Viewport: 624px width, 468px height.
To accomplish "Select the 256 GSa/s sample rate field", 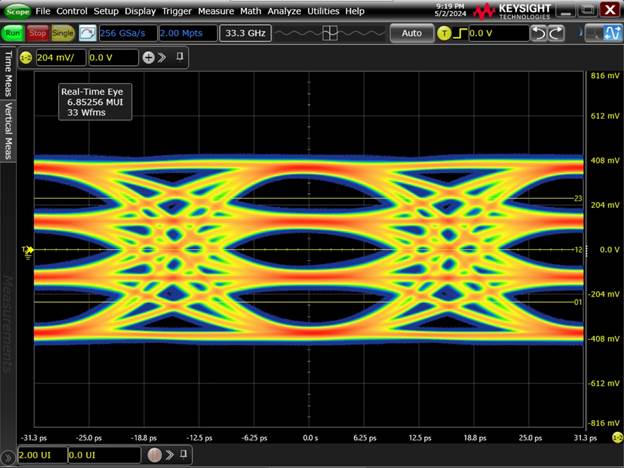I will (x=128, y=33).
